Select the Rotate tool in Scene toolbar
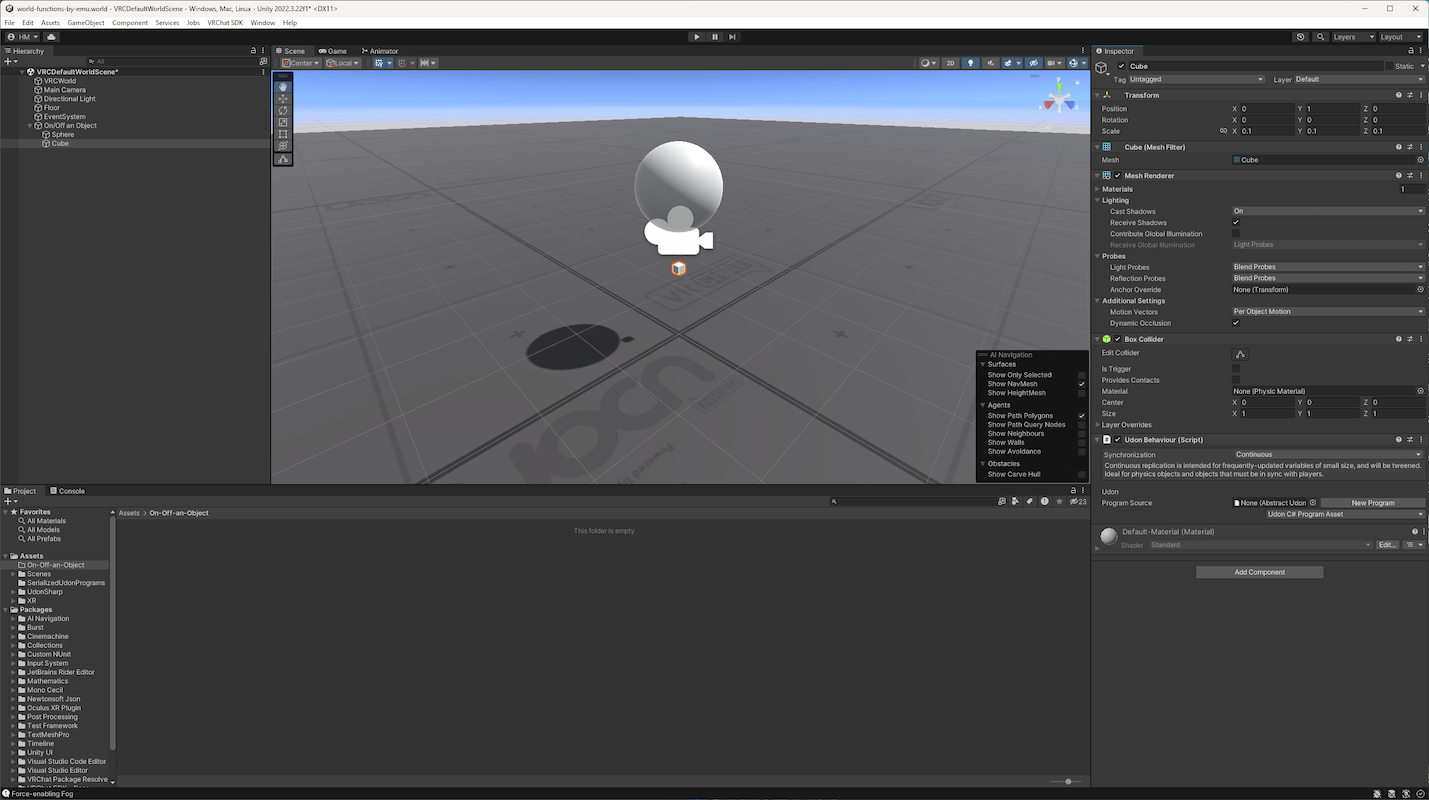The height and width of the screenshot is (800, 1429). 283,111
